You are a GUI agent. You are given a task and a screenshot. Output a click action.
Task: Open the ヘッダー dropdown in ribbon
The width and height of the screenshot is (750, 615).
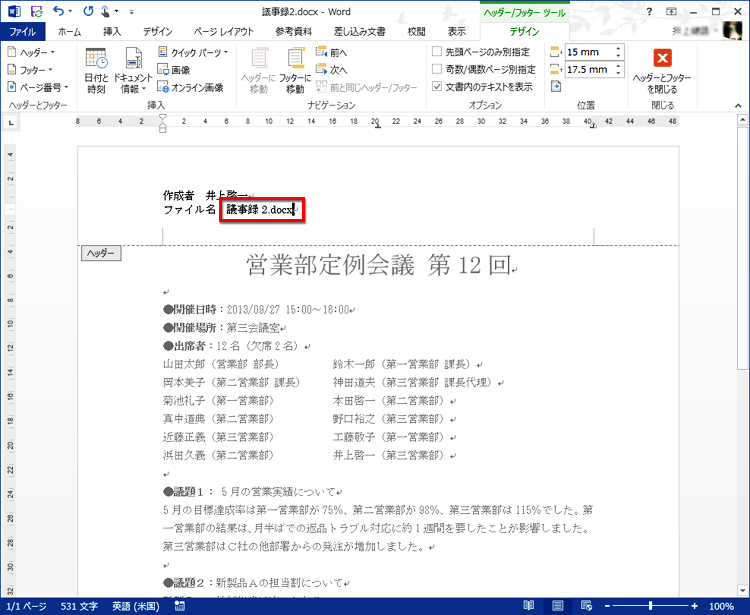[x=32, y=52]
